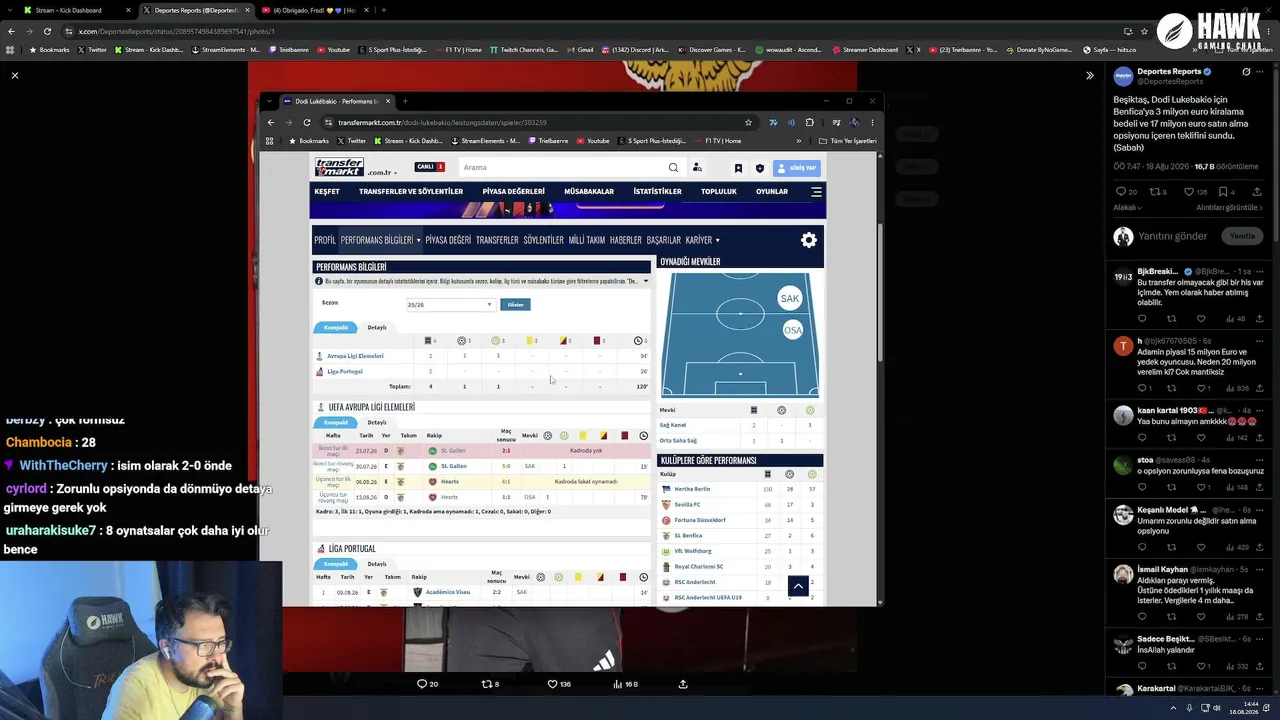Click the Transfermarkt watchlist bookmark icon
The width and height of the screenshot is (1280, 720).
tap(738, 168)
